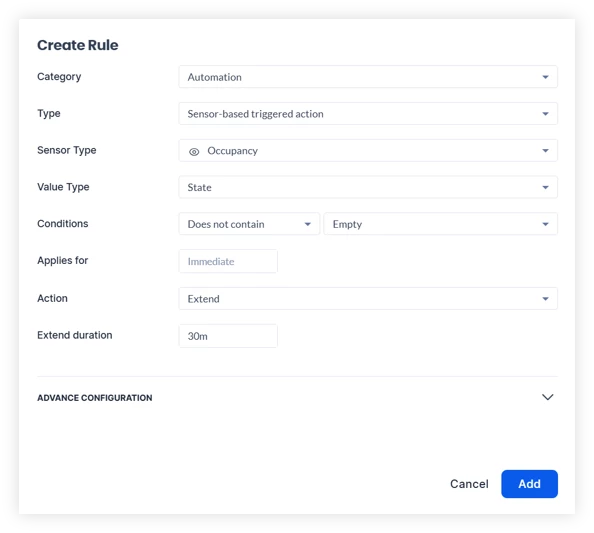Click the Empty condition caret icon
This screenshot has width=594, height=533.
point(545,224)
